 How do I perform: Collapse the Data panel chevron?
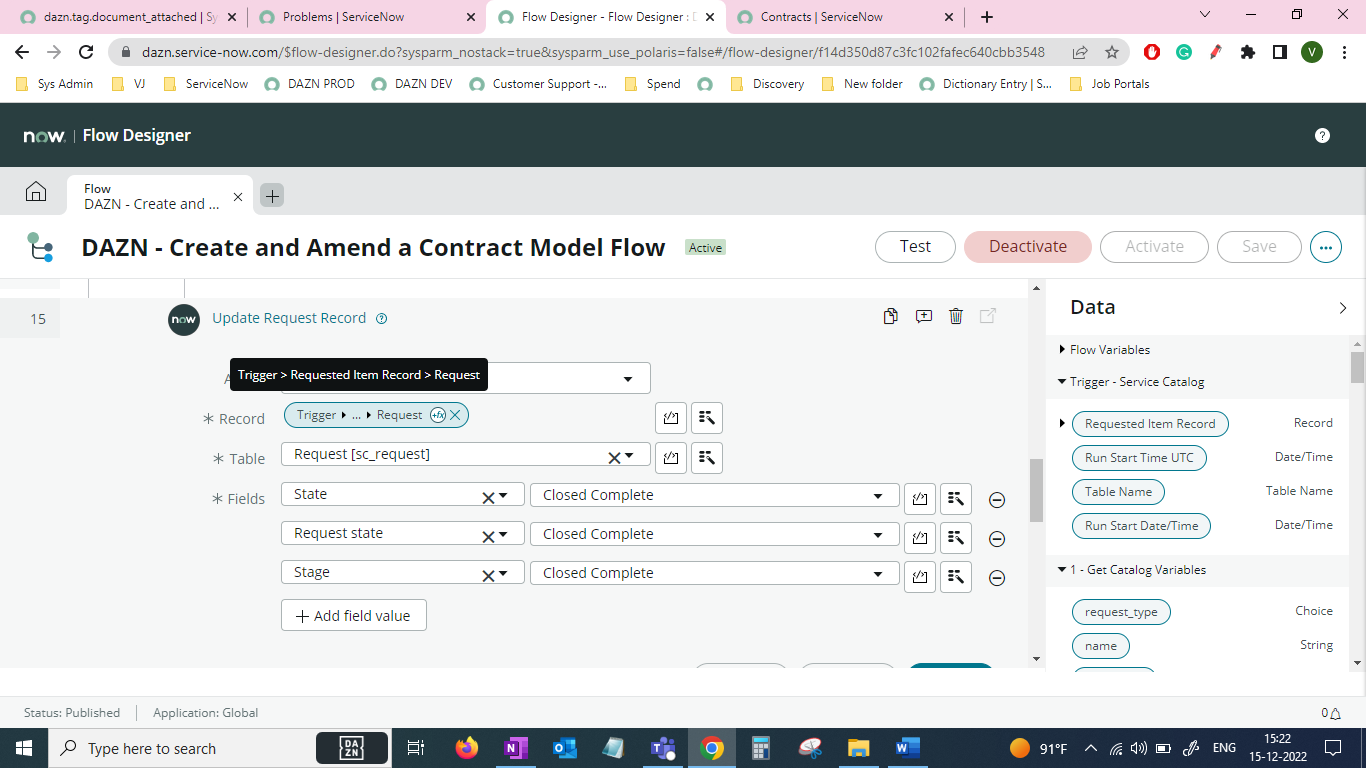[x=1342, y=308]
